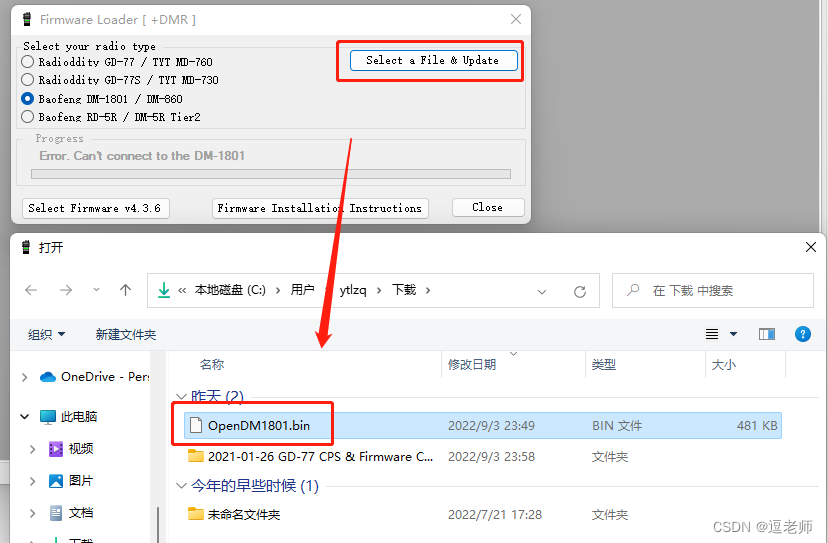Open recent locations dropdown chevron
This screenshot has width=828, height=543.
click(x=96, y=290)
